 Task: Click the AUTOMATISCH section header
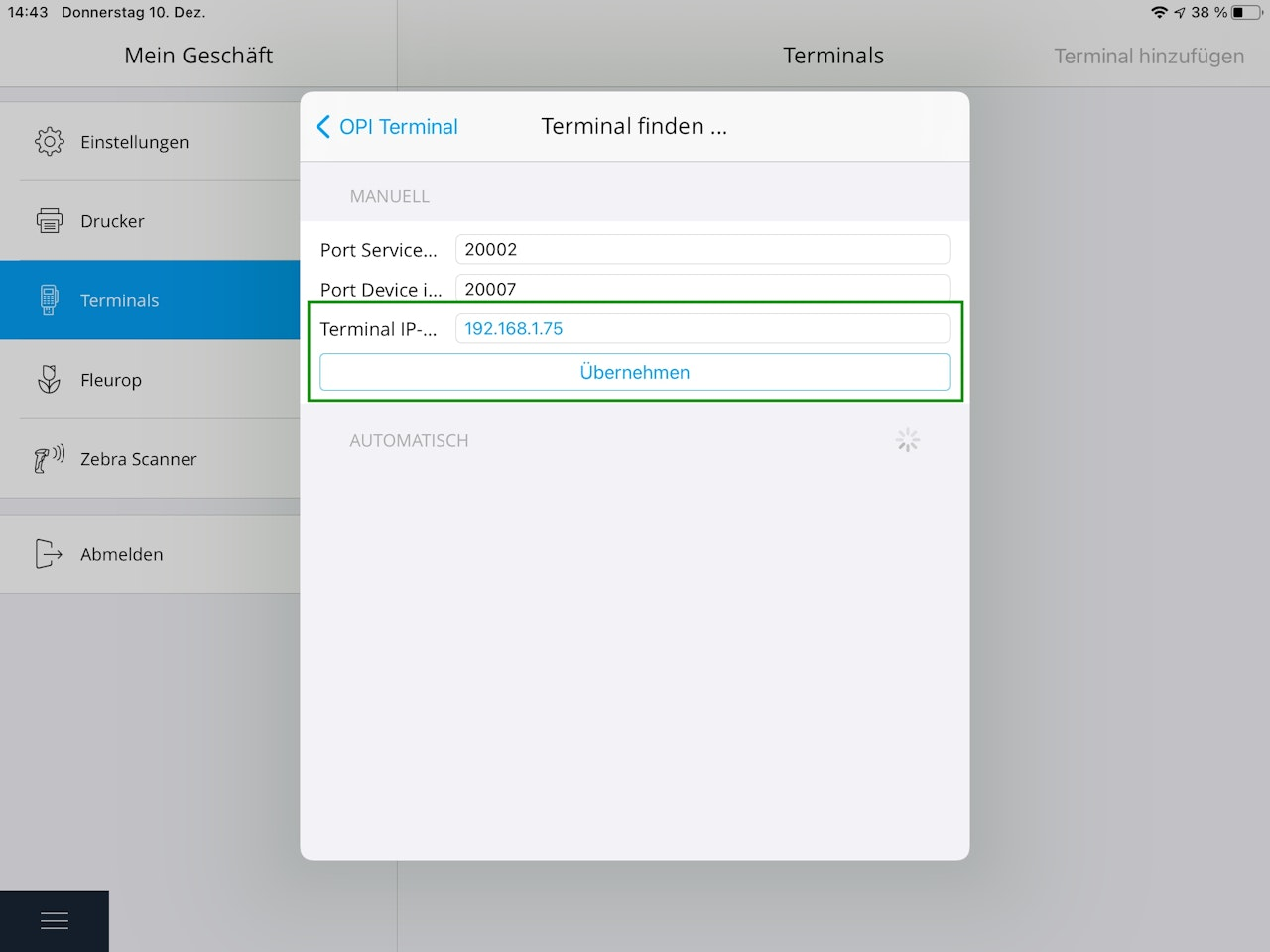(409, 440)
